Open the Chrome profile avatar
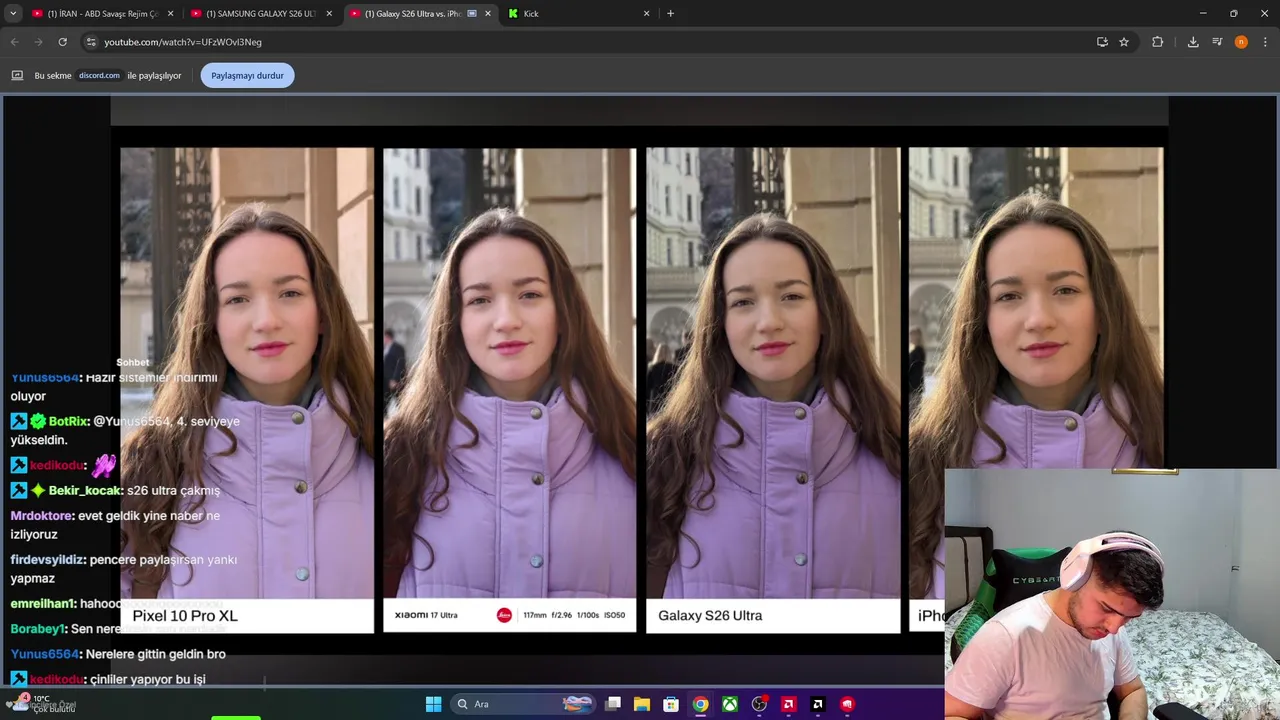The image size is (1280, 720). 1241,42
